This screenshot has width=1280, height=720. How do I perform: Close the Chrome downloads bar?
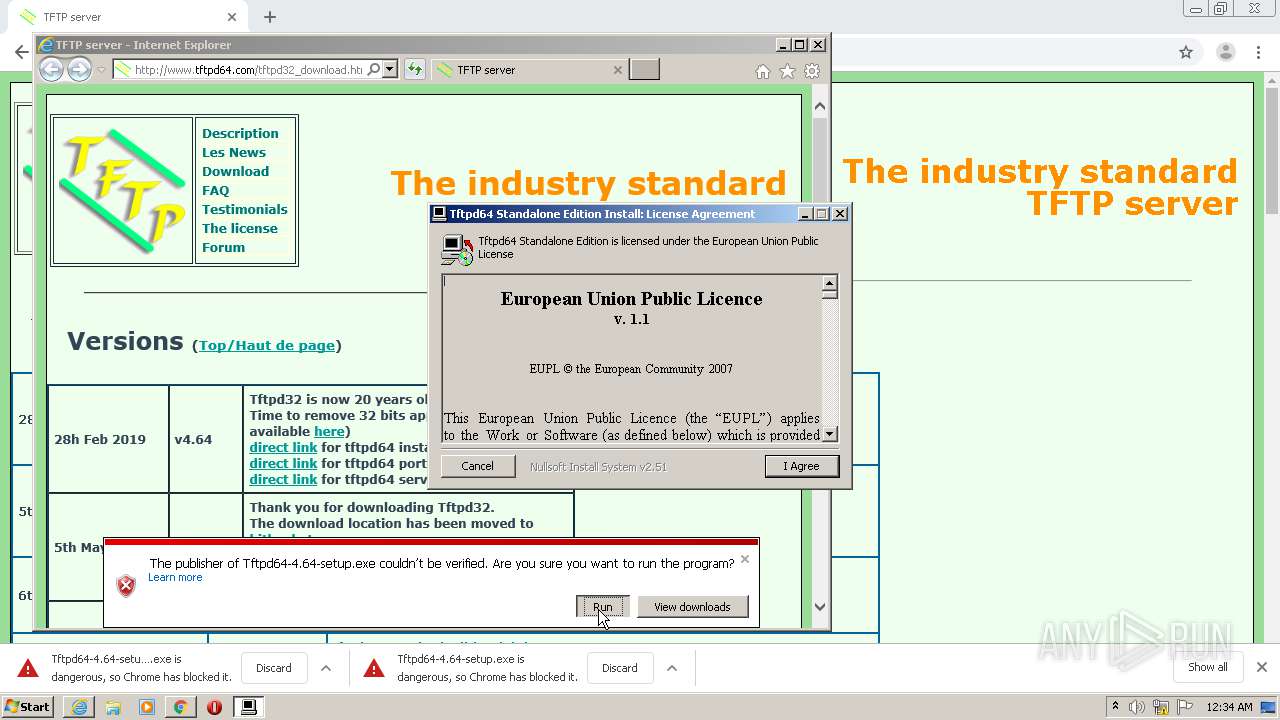coord(1262,667)
